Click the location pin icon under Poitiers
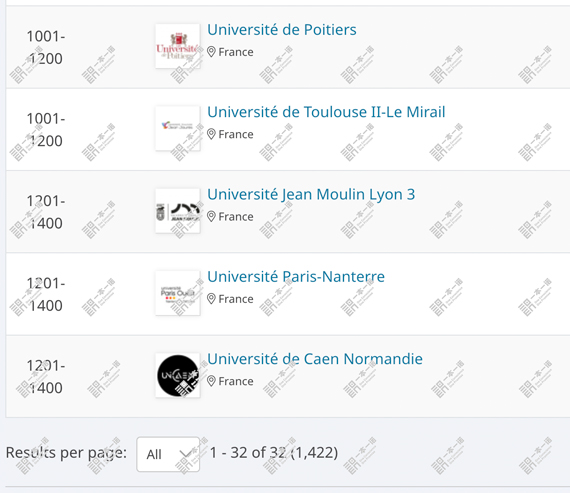This screenshot has height=493, width=570. [x=211, y=52]
